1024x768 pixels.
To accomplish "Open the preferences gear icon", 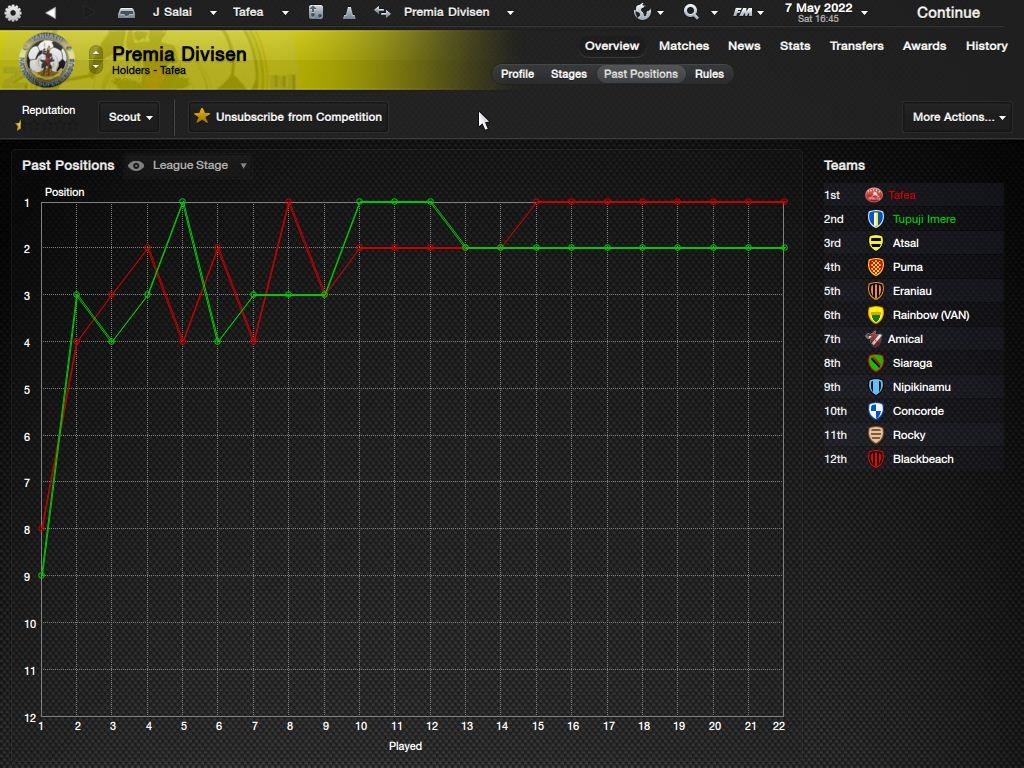I will 13,13.
